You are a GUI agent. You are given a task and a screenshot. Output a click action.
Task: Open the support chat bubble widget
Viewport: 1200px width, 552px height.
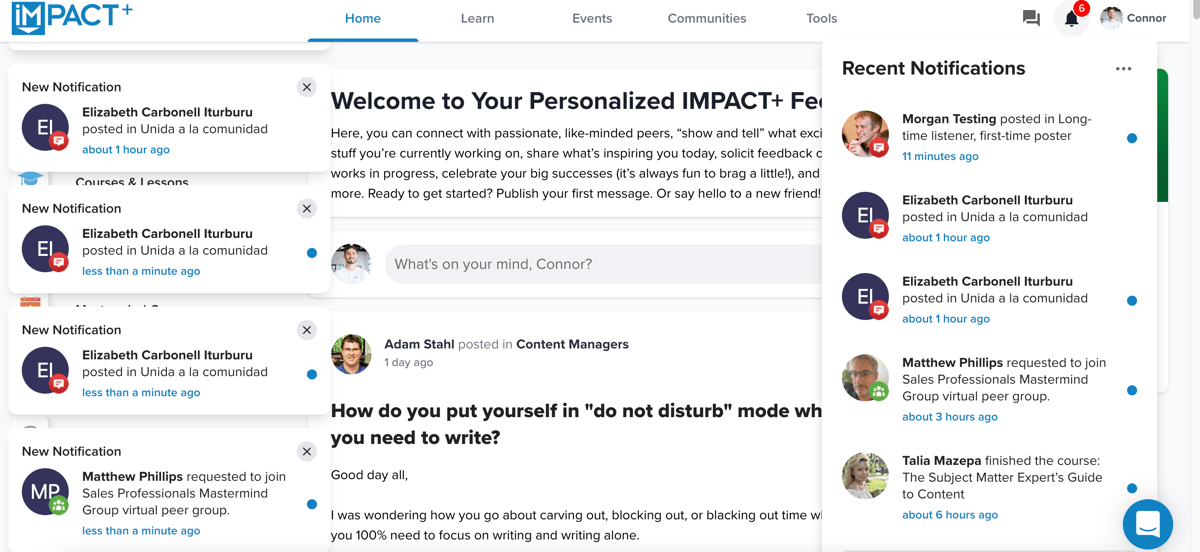point(1147,524)
